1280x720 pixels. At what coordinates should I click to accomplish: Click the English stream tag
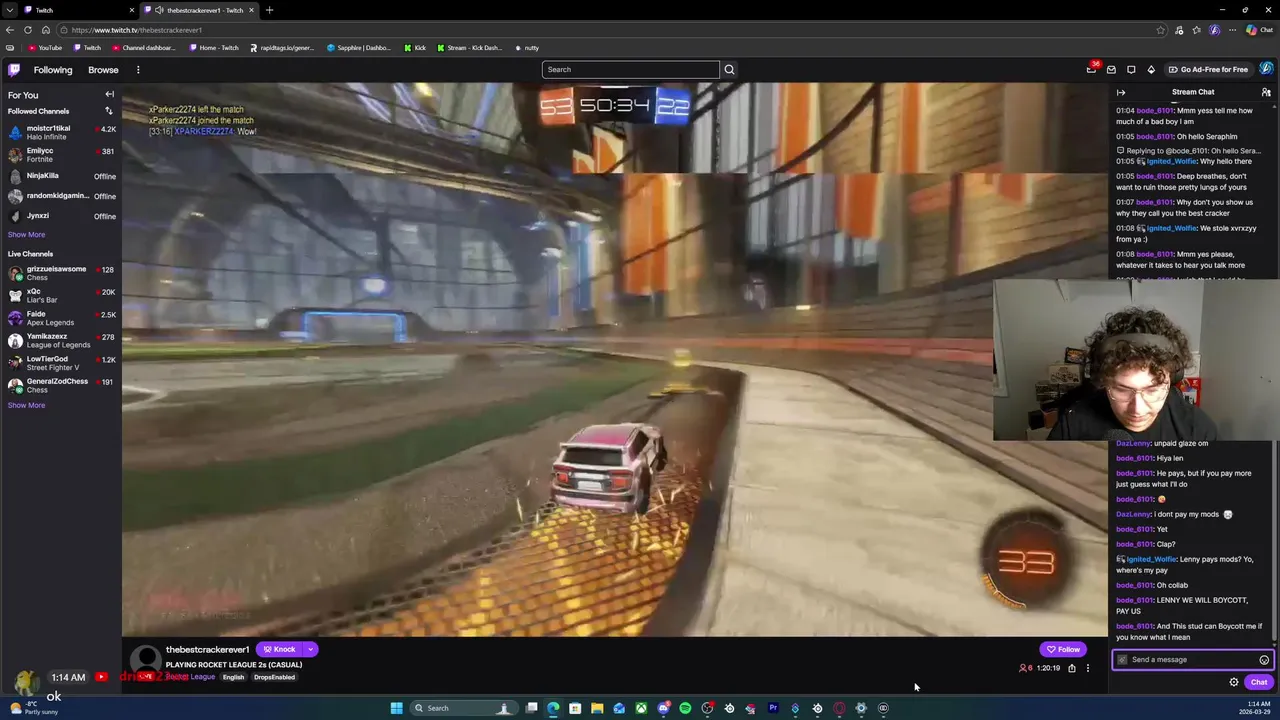point(233,677)
